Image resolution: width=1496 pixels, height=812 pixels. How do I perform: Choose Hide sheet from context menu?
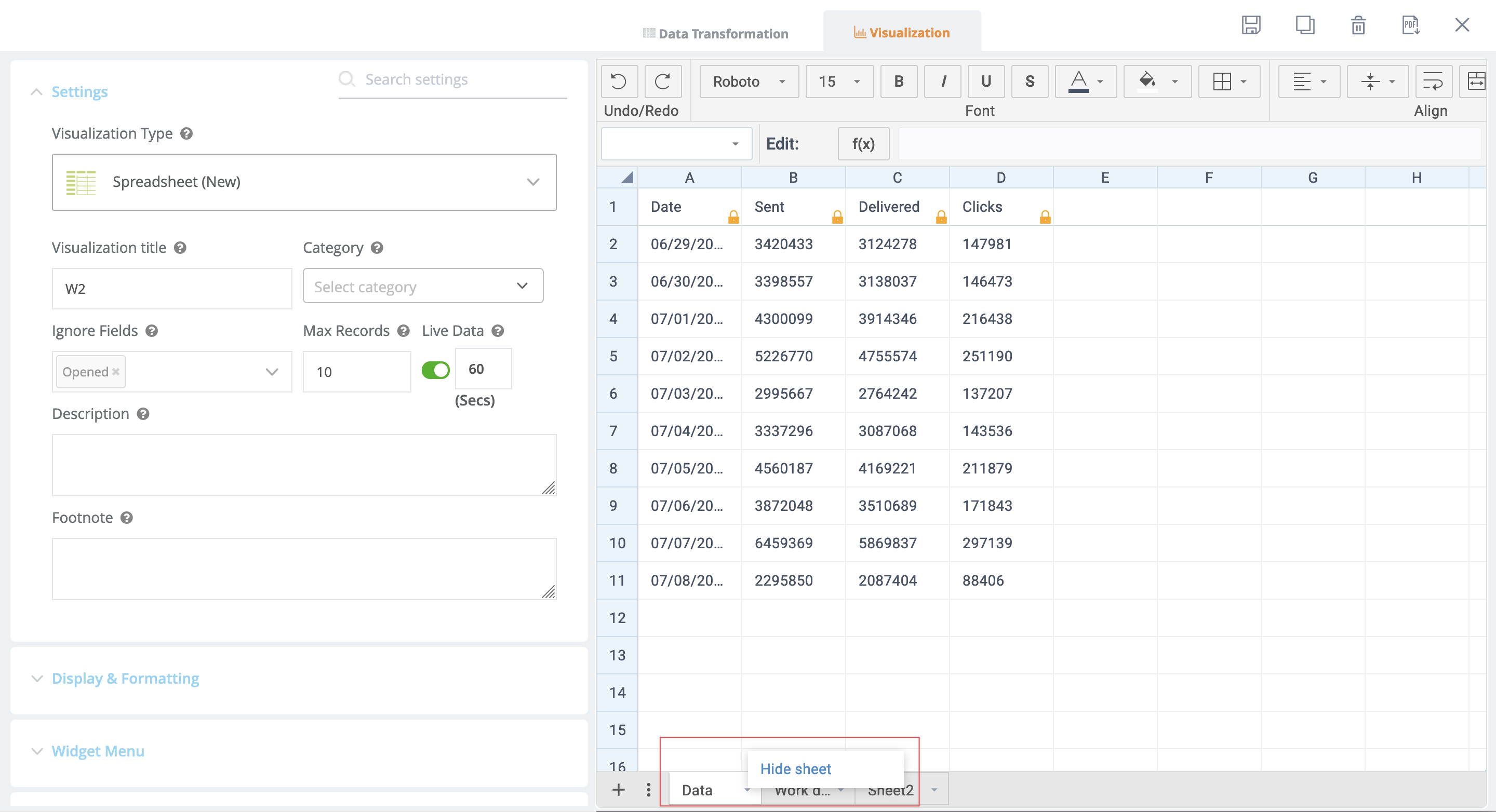click(795, 769)
